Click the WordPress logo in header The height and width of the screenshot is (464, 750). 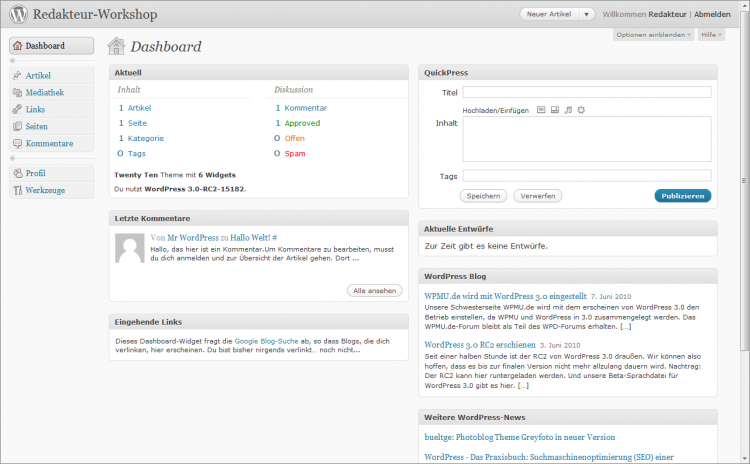click(19, 14)
